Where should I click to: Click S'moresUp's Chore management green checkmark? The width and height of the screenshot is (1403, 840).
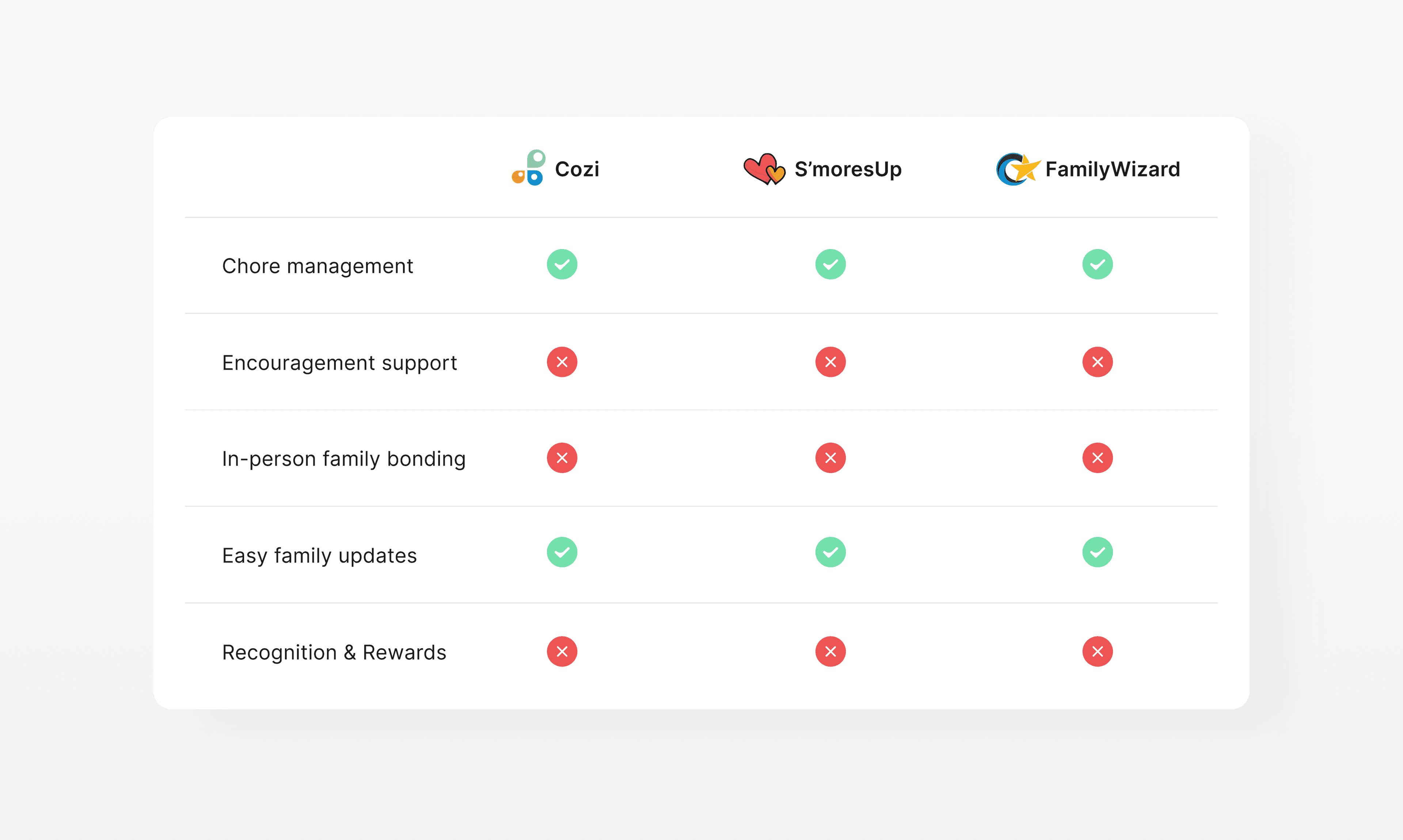coord(830,264)
